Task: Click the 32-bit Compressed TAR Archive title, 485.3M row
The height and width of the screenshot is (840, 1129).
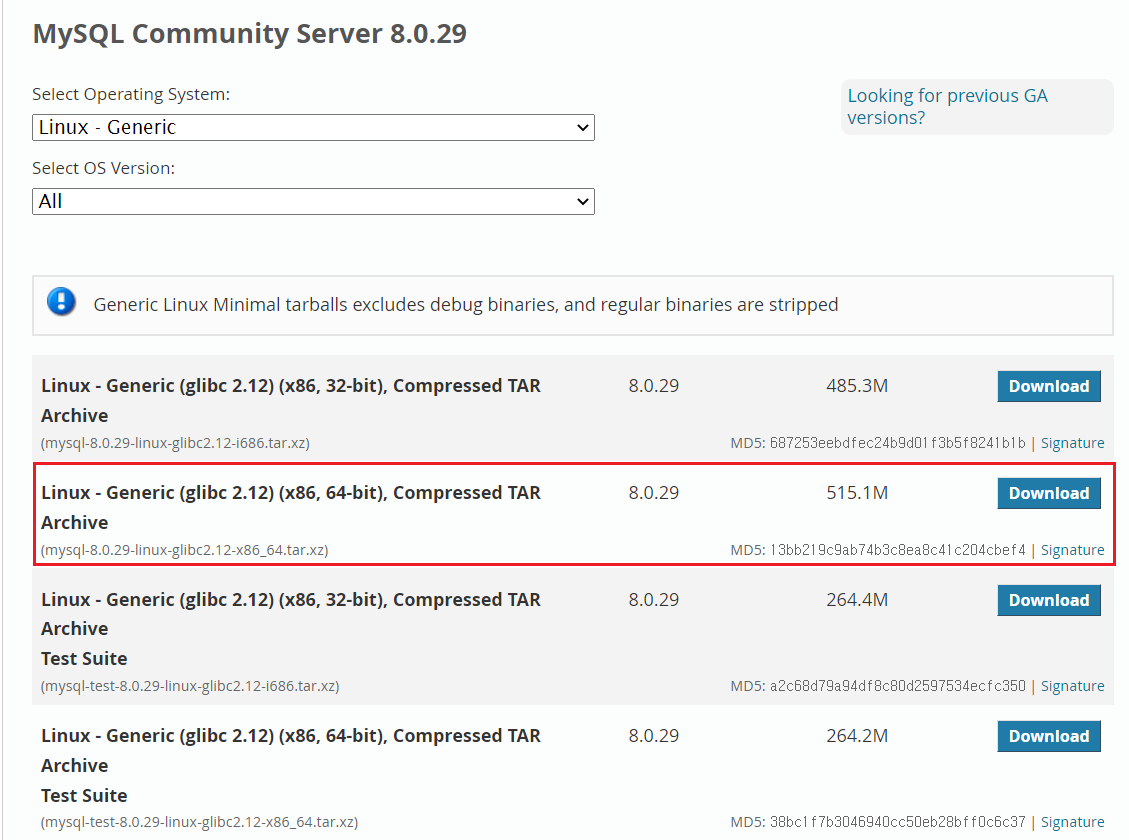Action: click(291, 400)
